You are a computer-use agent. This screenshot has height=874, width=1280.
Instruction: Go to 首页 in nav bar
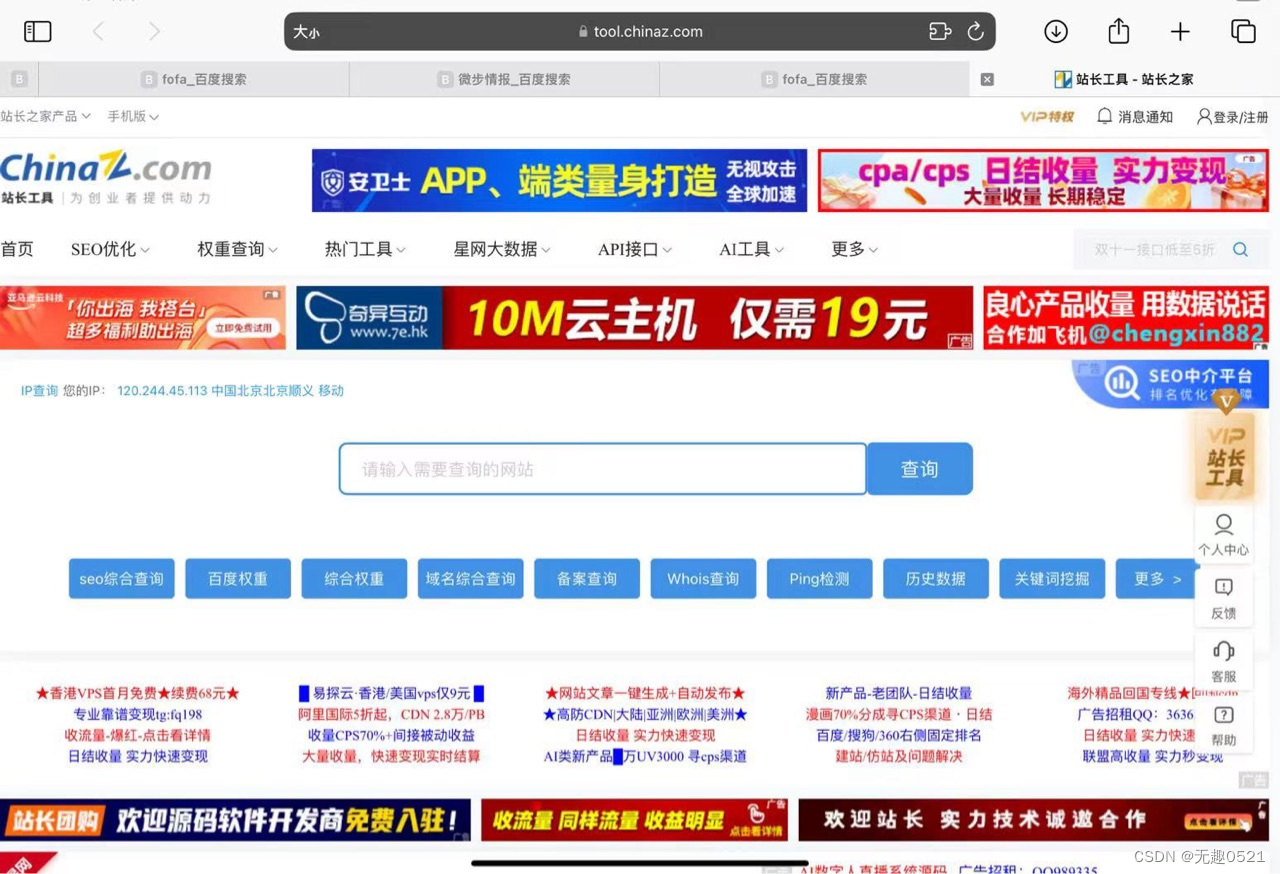(x=17, y=249)
